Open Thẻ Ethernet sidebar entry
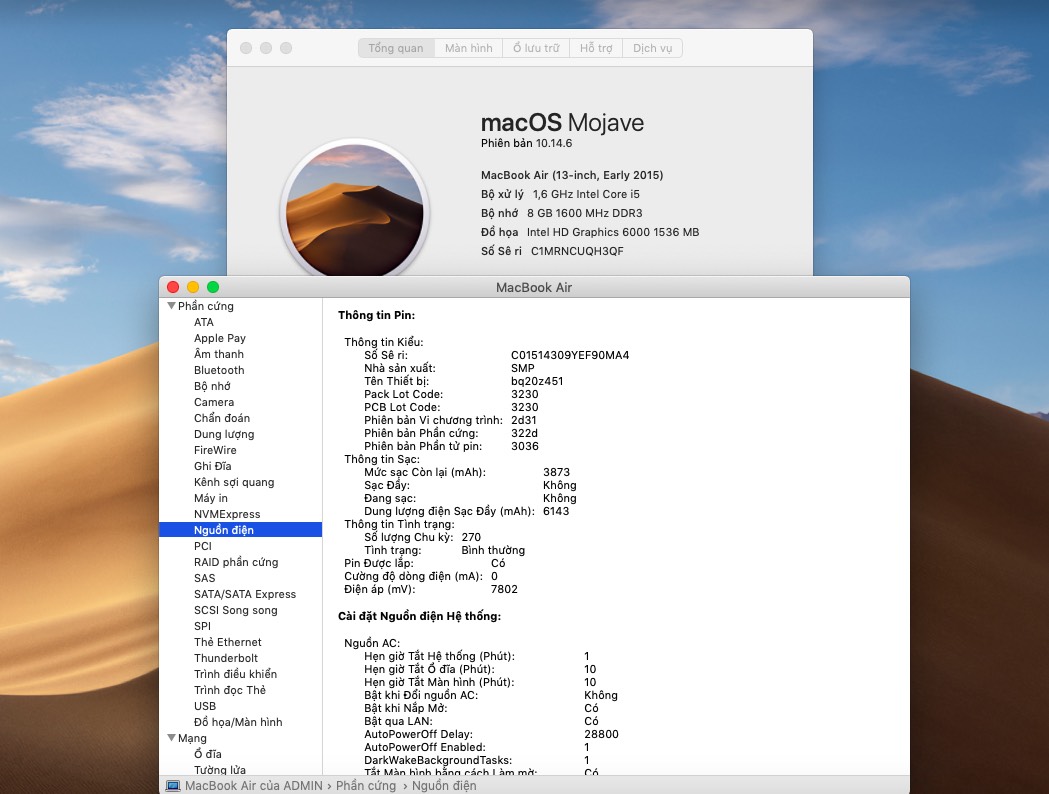The image size is (1049, 794). pyautogui.click(x=227, y=642)
